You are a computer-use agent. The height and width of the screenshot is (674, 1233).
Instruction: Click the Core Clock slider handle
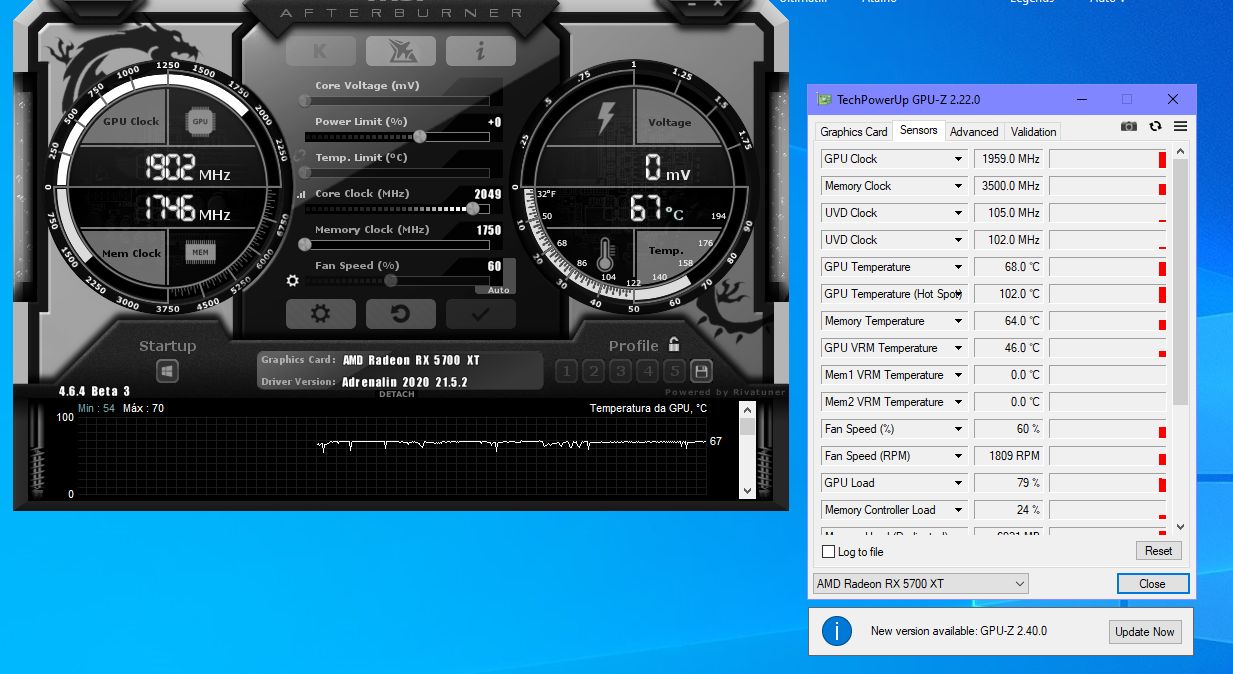coord(472,208)
